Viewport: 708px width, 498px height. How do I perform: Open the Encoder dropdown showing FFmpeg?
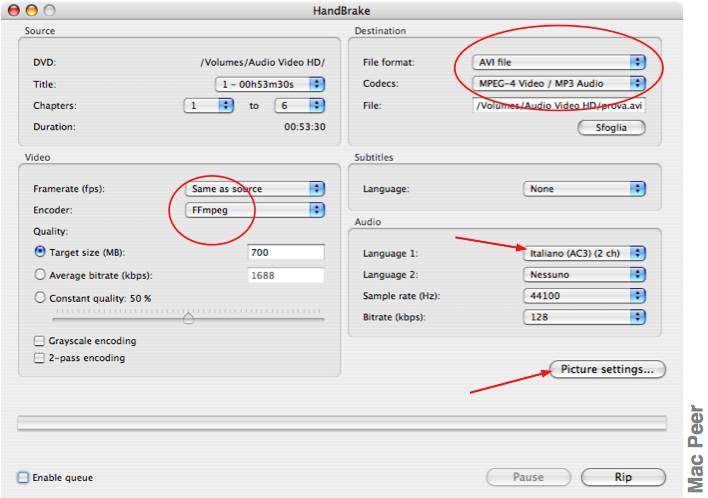pos(255,209)
